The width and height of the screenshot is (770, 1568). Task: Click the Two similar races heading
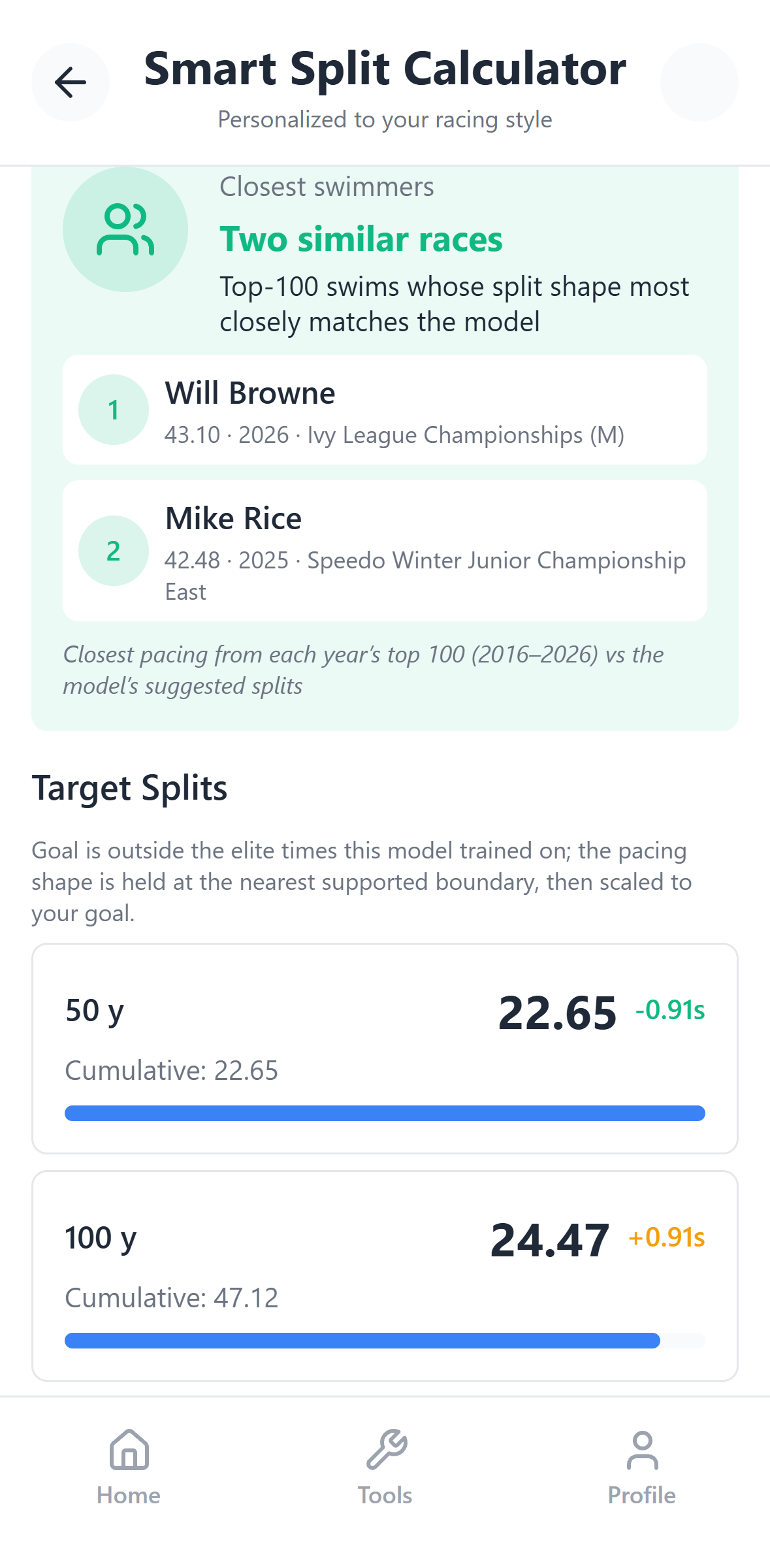click(x=361, y=239)
